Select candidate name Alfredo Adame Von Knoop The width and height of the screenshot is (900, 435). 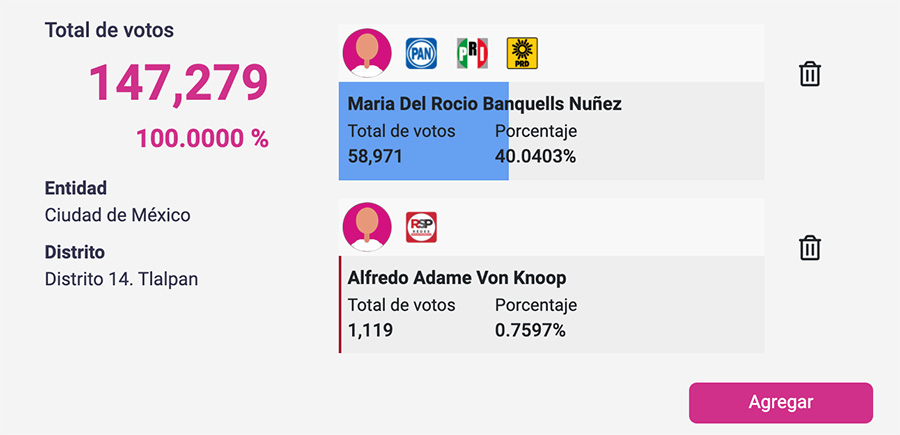[x=456, y=278]
